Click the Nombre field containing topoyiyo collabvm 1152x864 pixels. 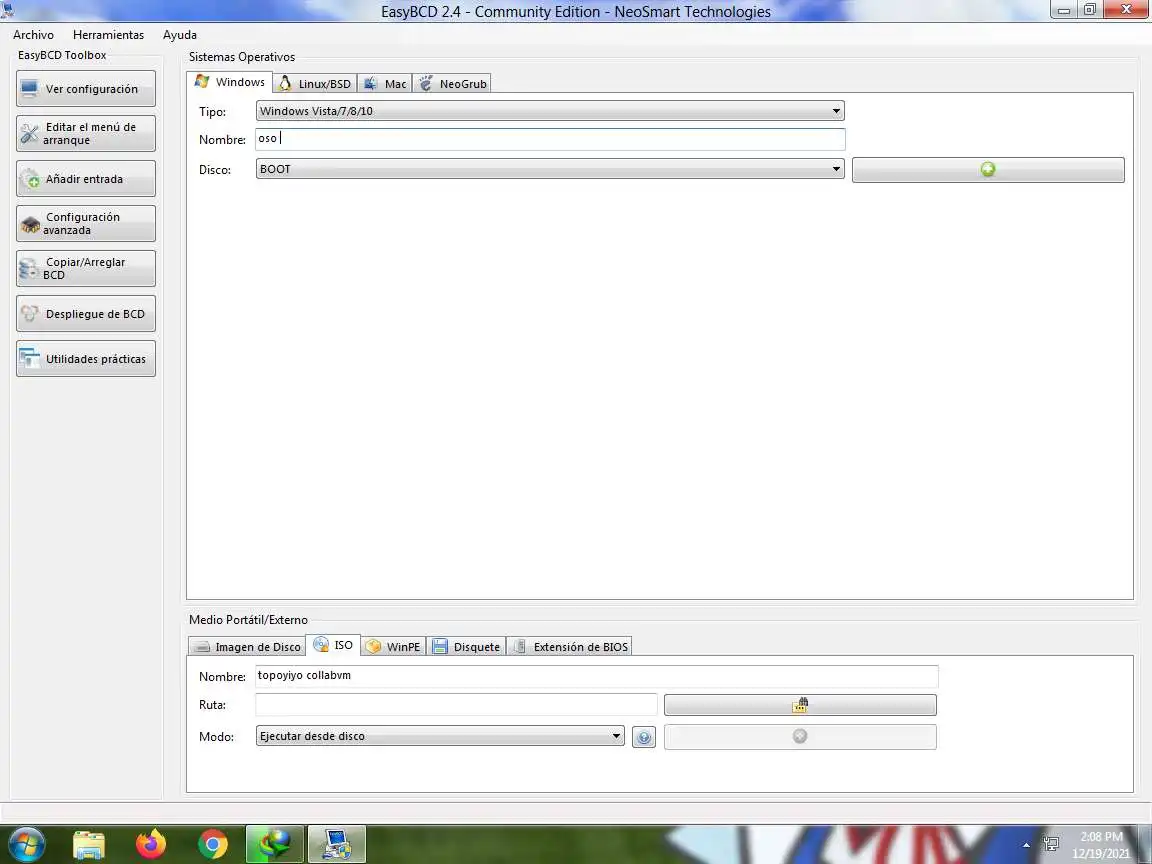point(597,676)
